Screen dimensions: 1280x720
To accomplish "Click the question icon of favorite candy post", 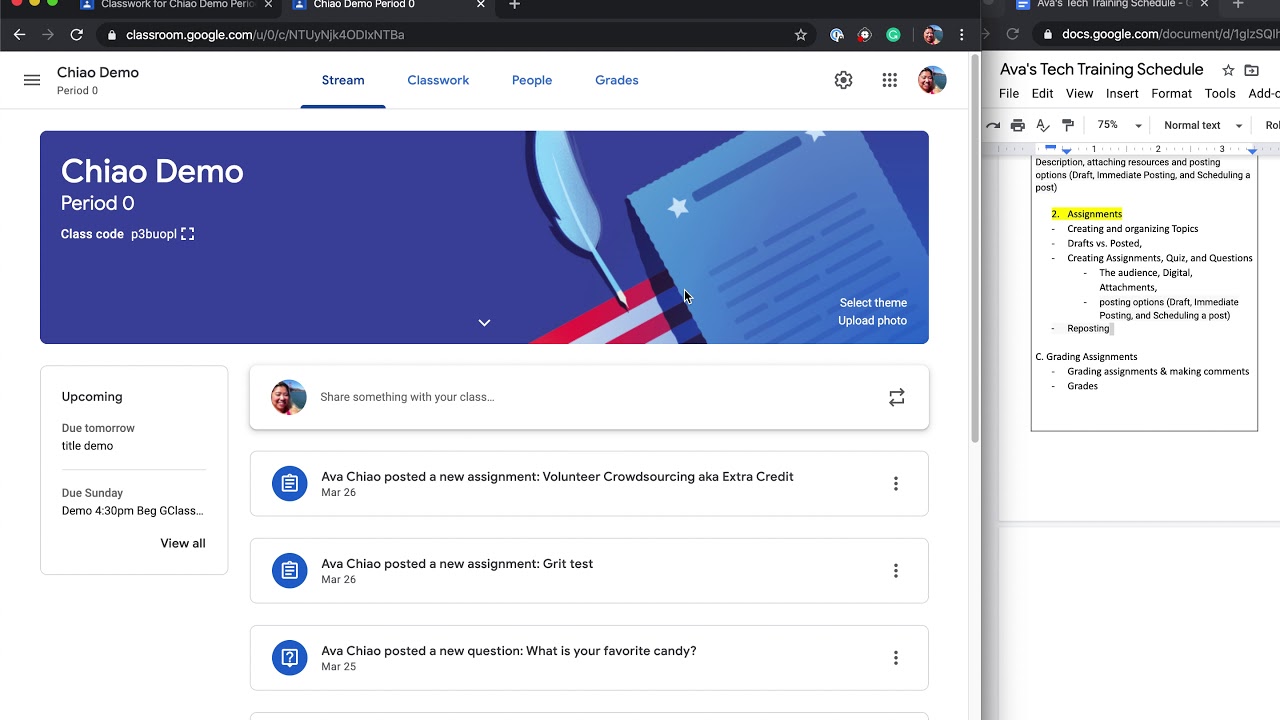I will point(289,658).
